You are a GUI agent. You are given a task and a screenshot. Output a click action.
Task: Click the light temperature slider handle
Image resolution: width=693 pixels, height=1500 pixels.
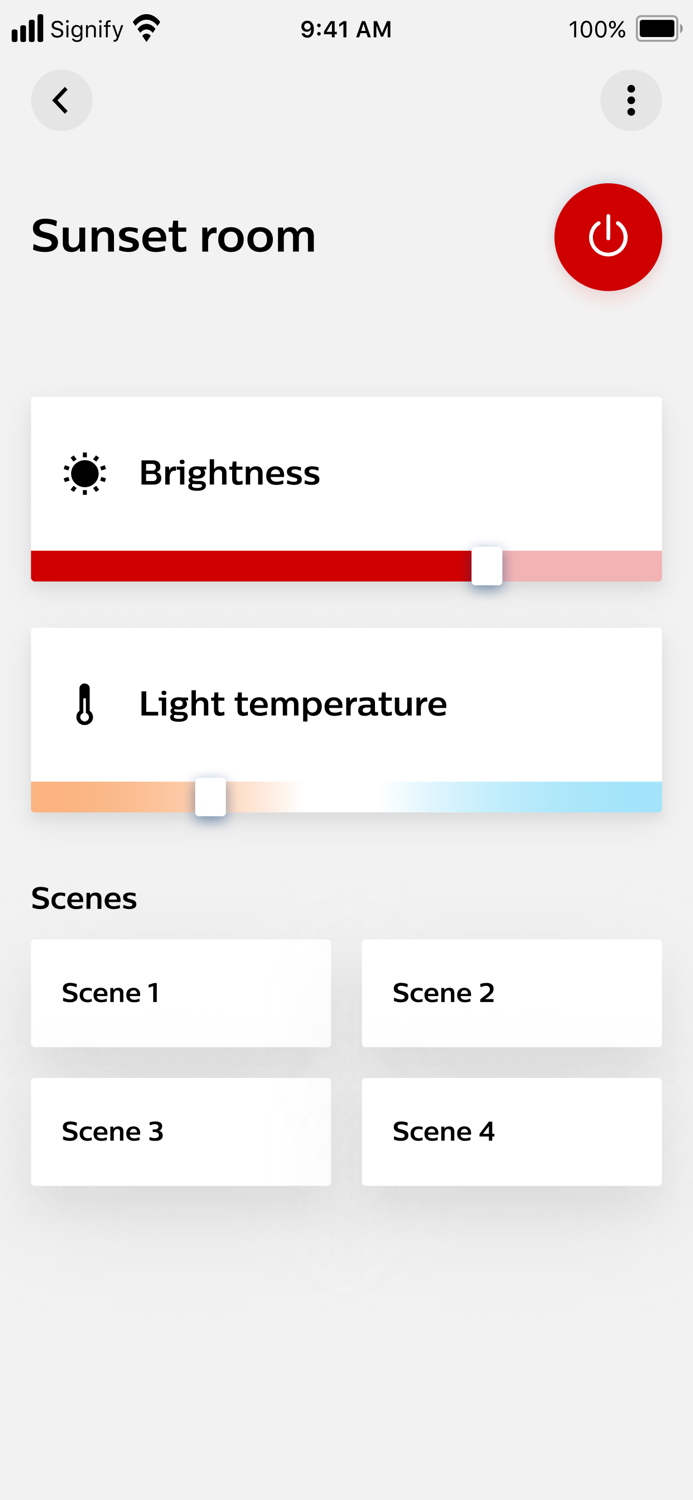point(210,797)
